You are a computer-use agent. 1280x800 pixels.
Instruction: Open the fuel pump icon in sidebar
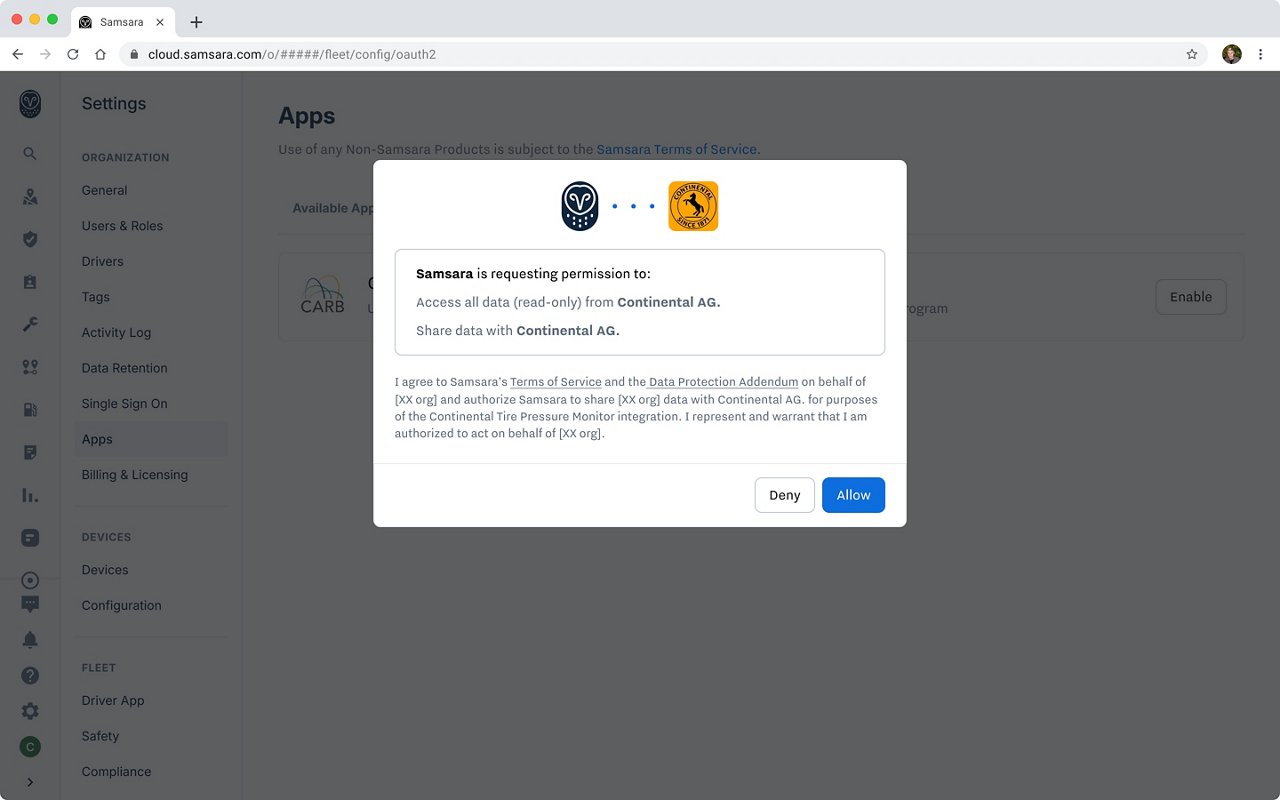click(30, 409)
